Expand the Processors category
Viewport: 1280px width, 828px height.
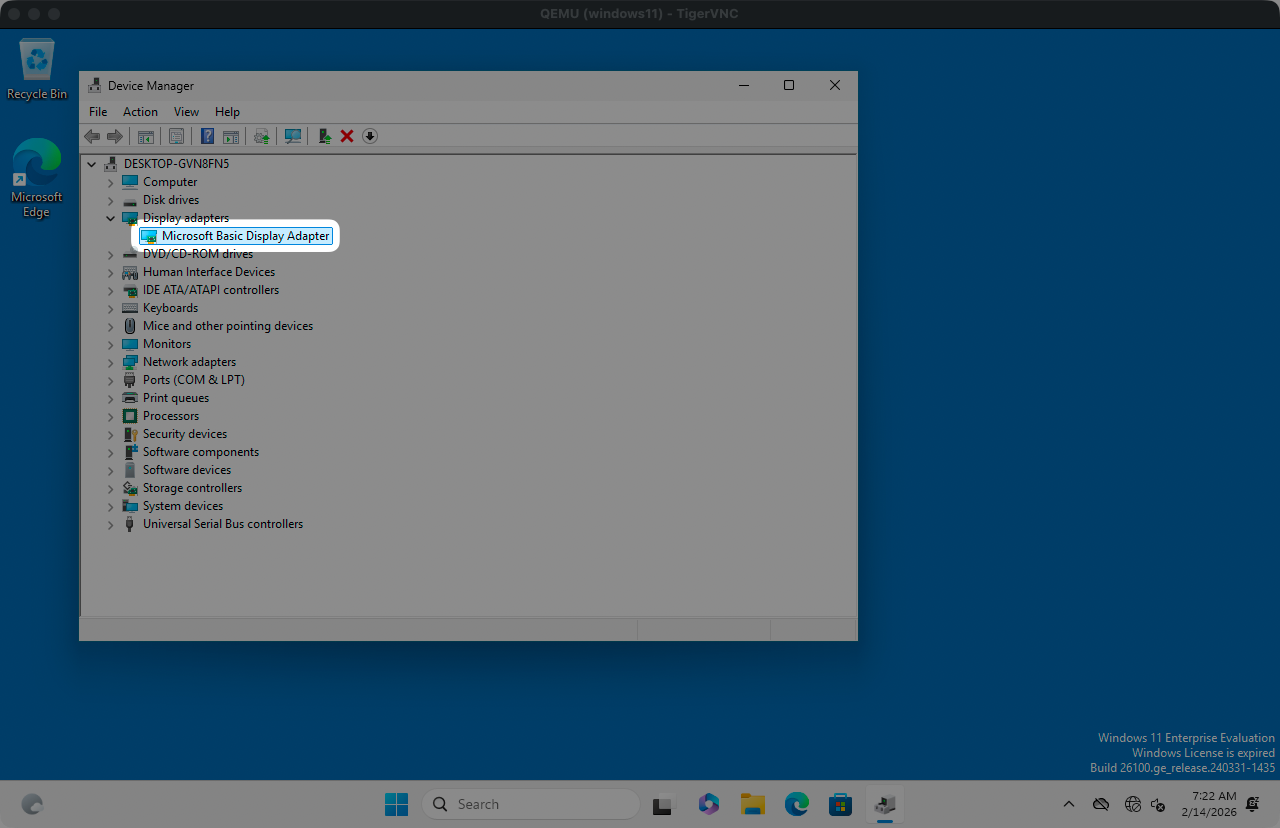(x=110, y=416)
